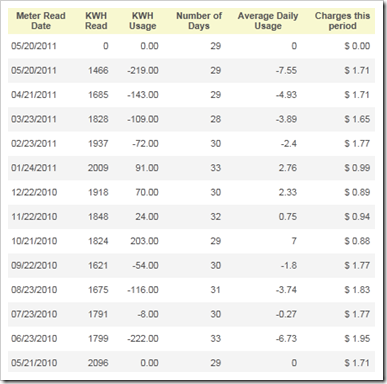Screen dimensions: 387x384
Task: Click the 28 days cell
Action: [216, 119]
